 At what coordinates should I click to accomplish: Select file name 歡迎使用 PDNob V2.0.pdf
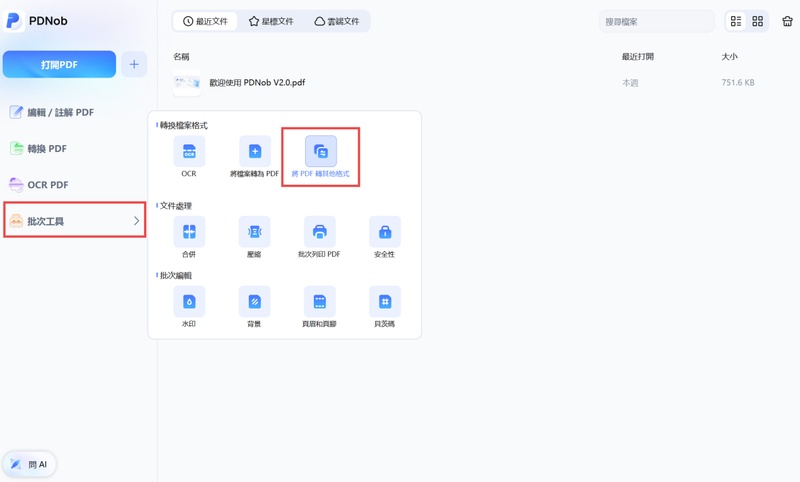[257, 83]
